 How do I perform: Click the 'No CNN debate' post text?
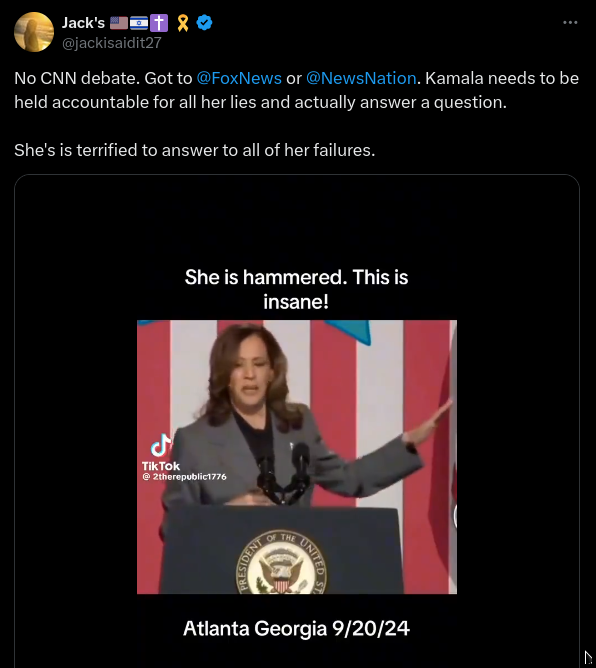(x=297, y=90)
